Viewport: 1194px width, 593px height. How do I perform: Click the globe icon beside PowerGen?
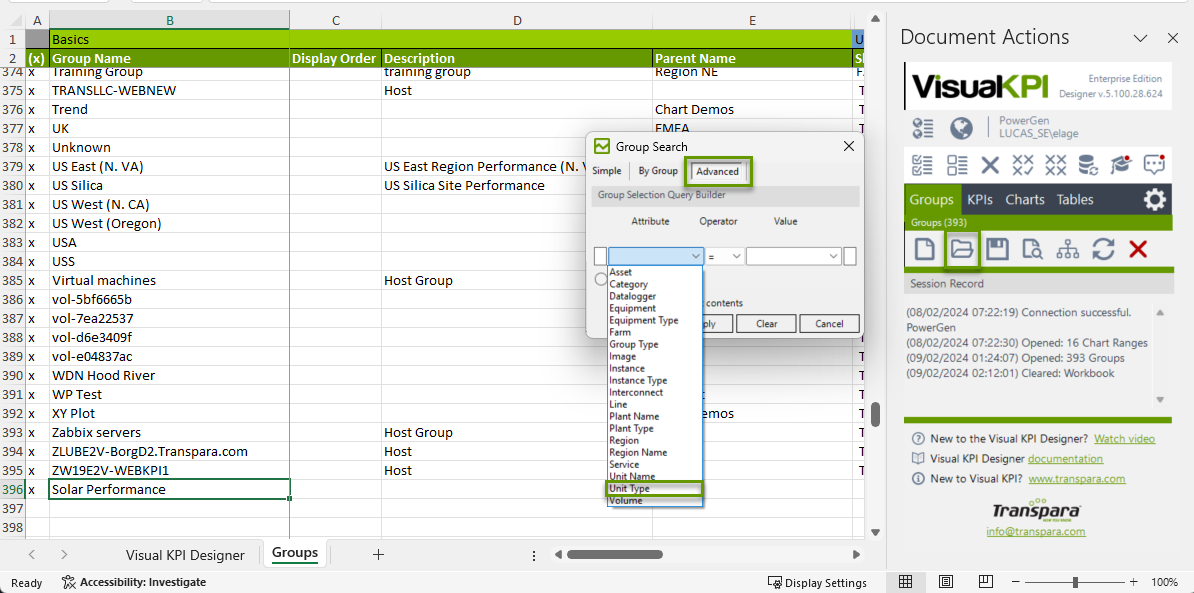(961, 128)
